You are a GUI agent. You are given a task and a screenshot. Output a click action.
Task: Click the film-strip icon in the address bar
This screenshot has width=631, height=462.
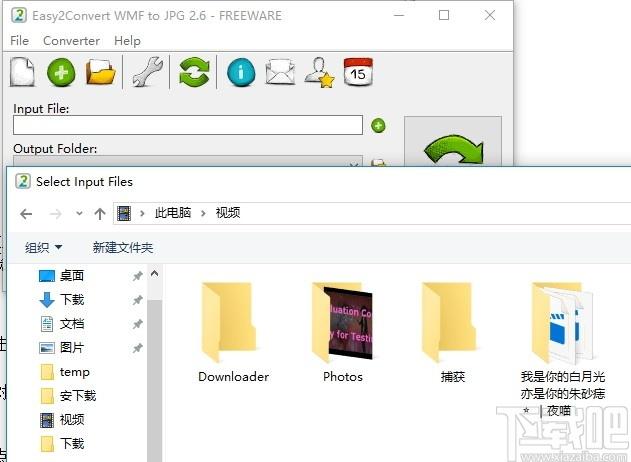[x=124, y=213]
